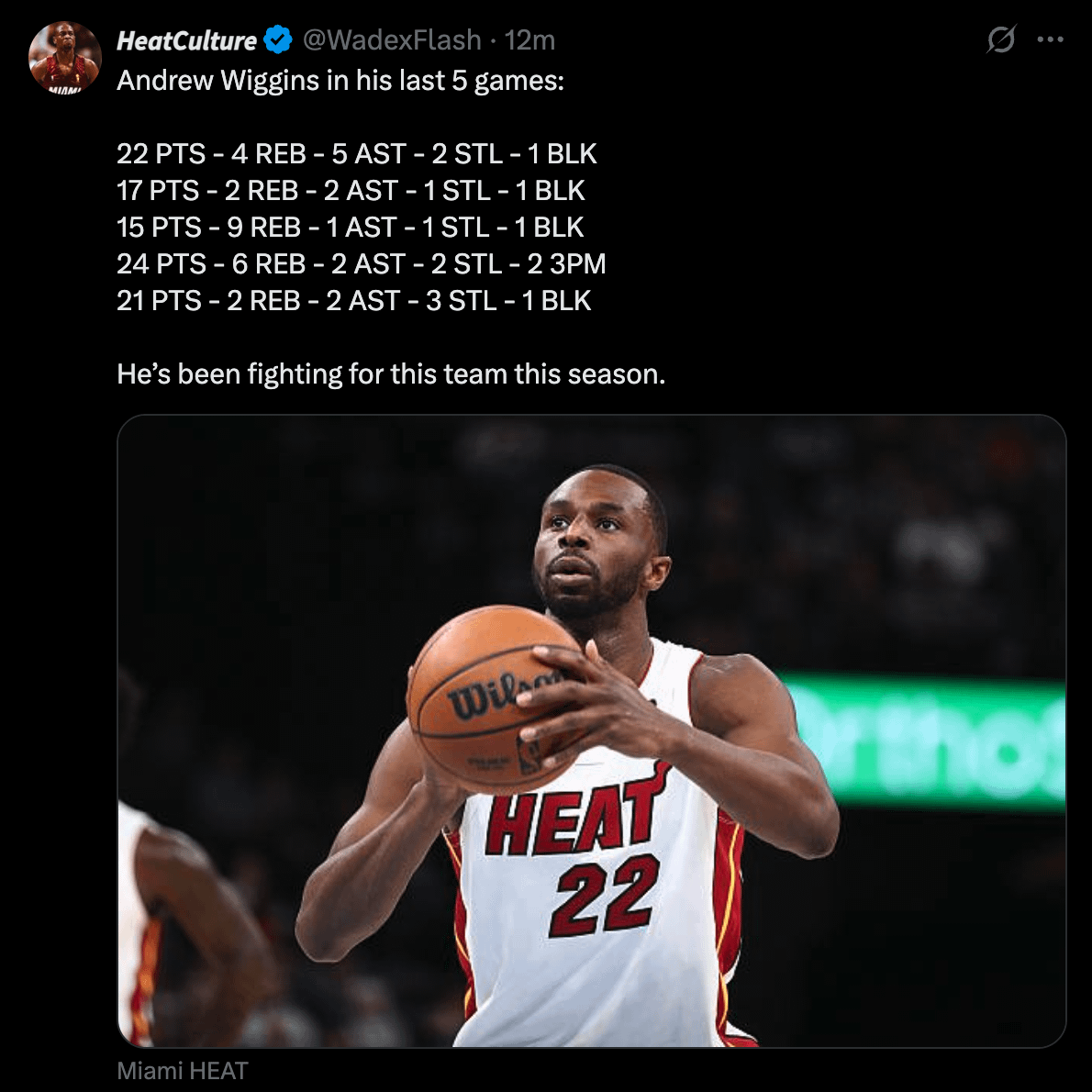Click the 'He's been fighting for this team' sentence
The image size is (1092, 1092).
(391, 373)
